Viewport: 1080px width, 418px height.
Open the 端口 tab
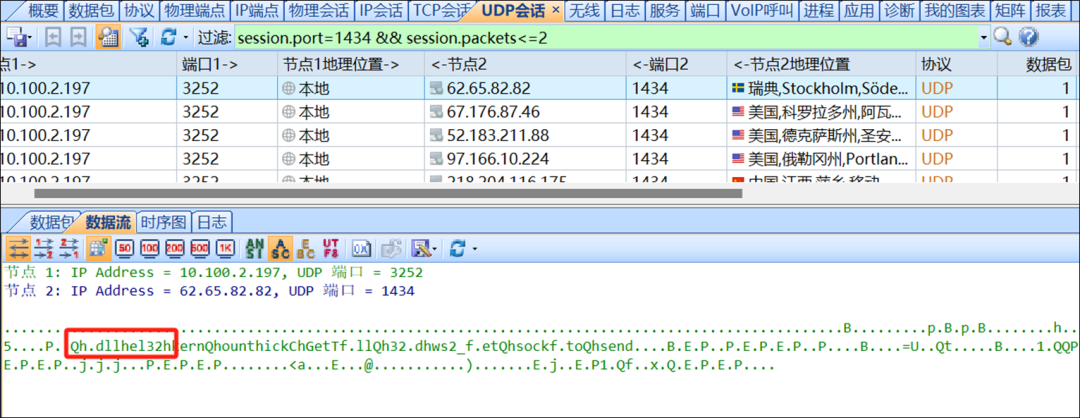(x=705, y=10)
